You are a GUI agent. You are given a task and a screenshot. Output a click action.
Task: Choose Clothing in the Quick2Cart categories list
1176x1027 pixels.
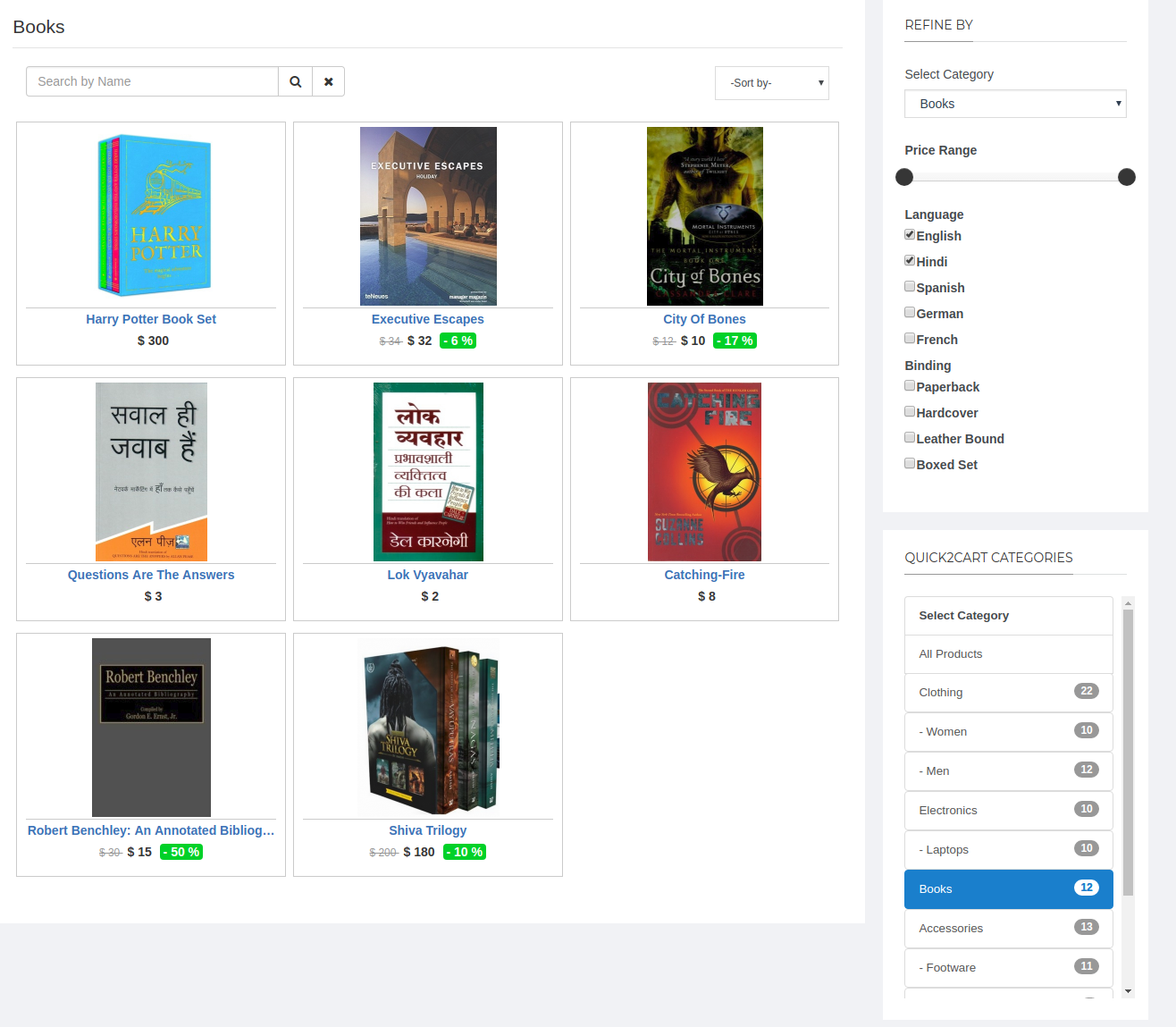point(1008,693)
